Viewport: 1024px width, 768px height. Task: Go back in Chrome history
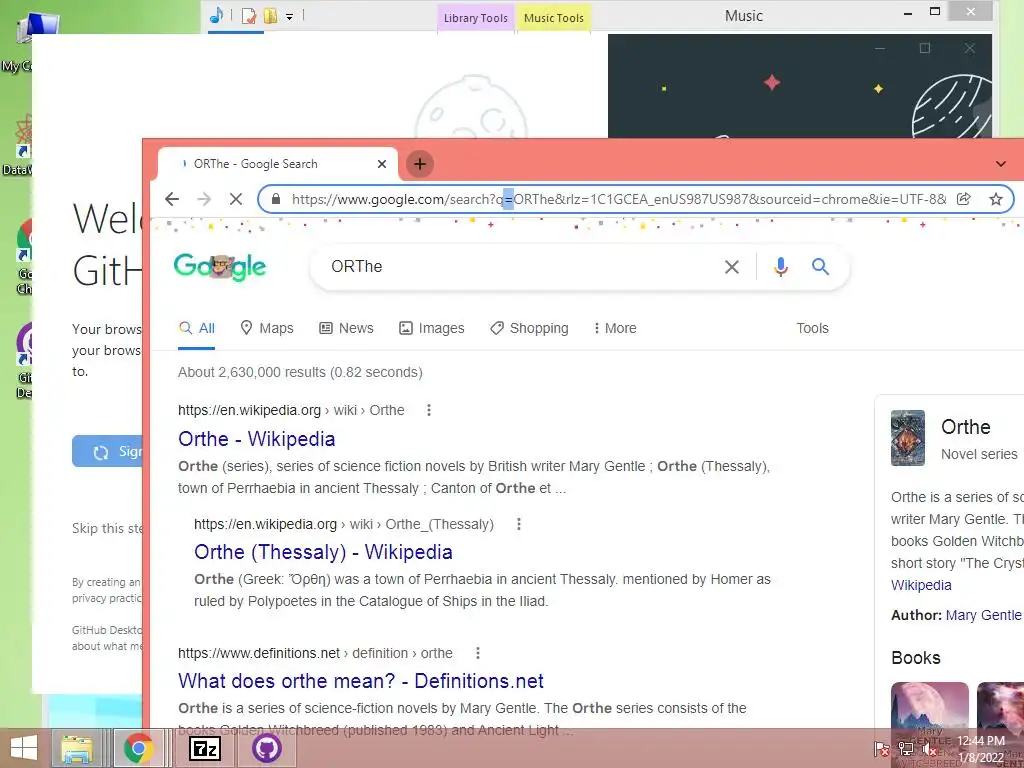click(x=172, y=199)
